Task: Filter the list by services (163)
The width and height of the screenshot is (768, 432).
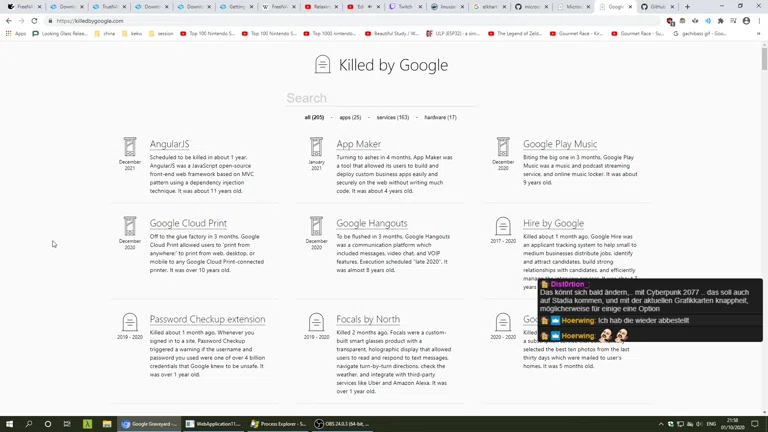Action: 392,117
